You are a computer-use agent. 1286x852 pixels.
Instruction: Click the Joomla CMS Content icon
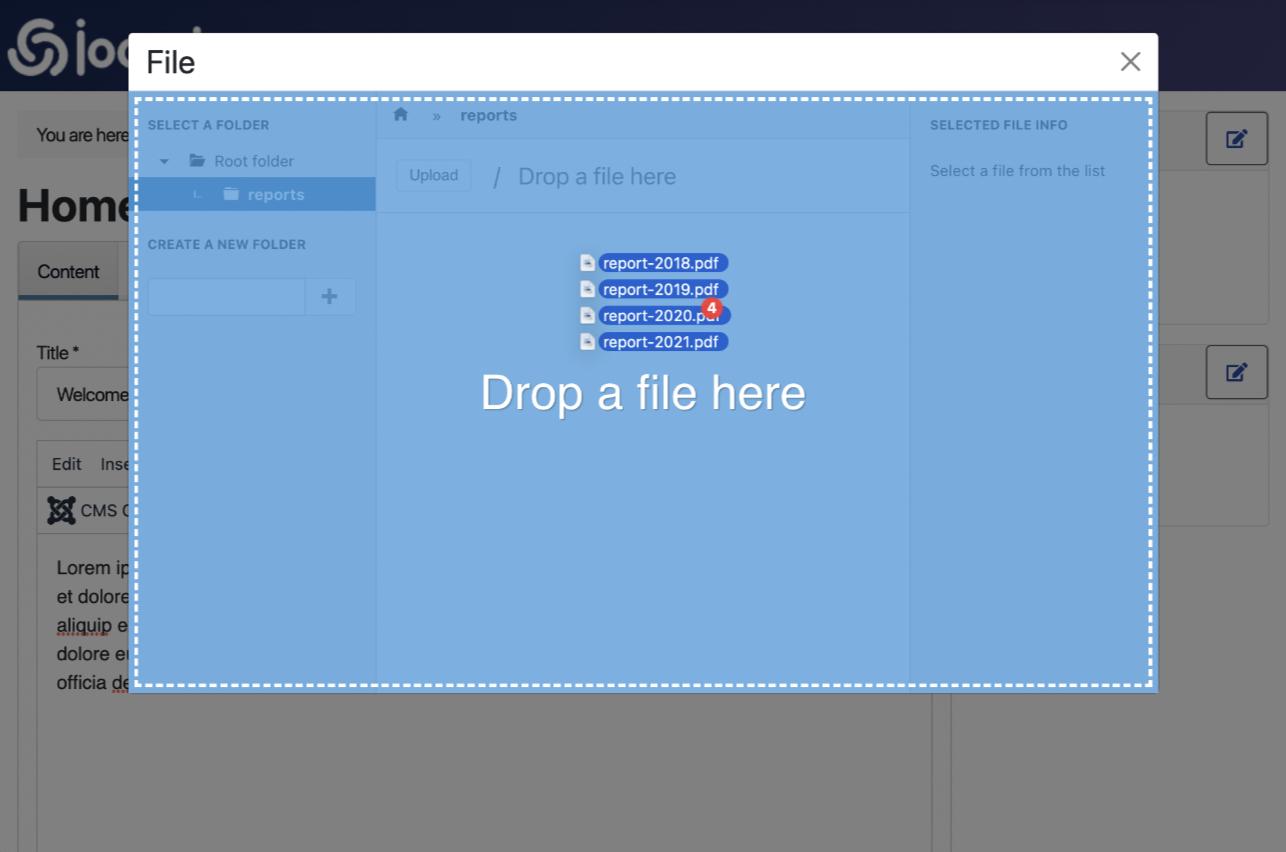(x=62, y=511)
